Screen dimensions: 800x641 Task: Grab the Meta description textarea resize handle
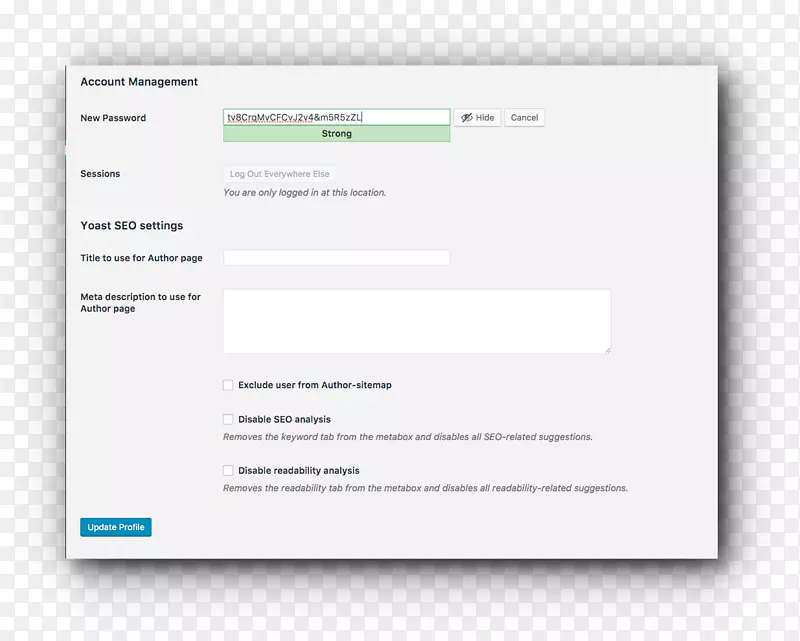pyautogui.click(x=606, y=349)
